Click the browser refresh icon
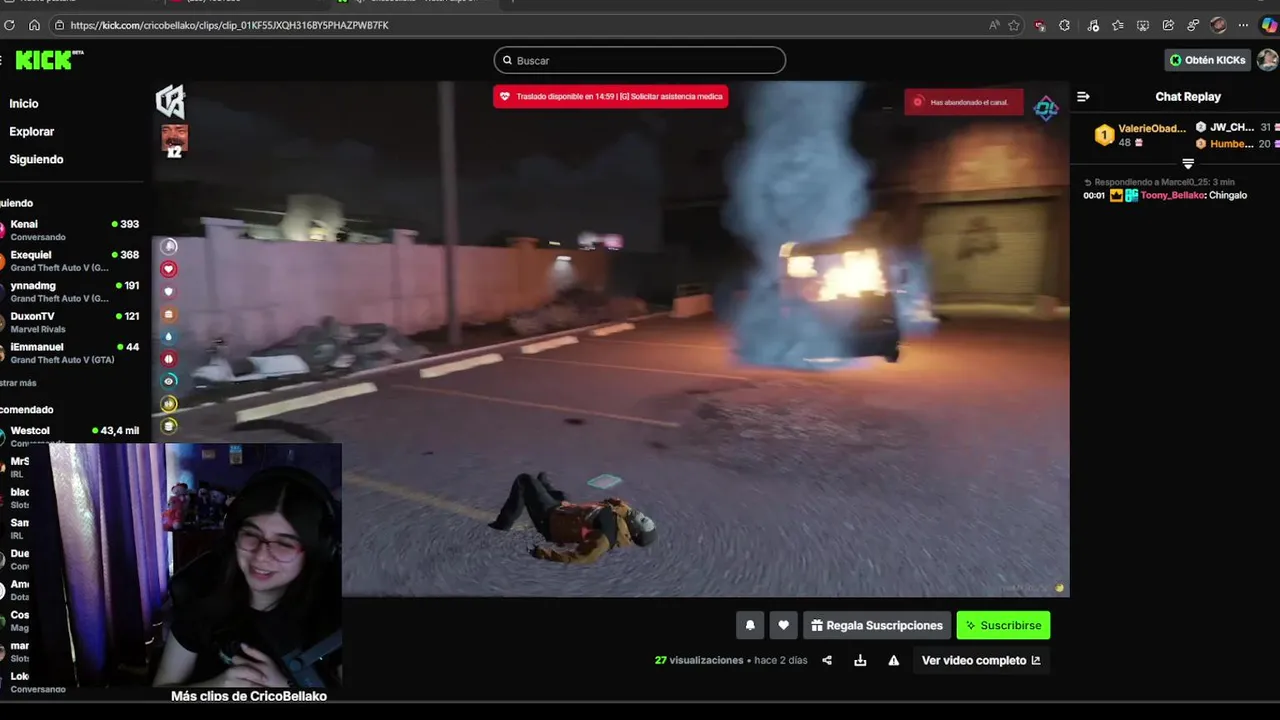This screenshot has width=1280, height=720. pos(10,25)
